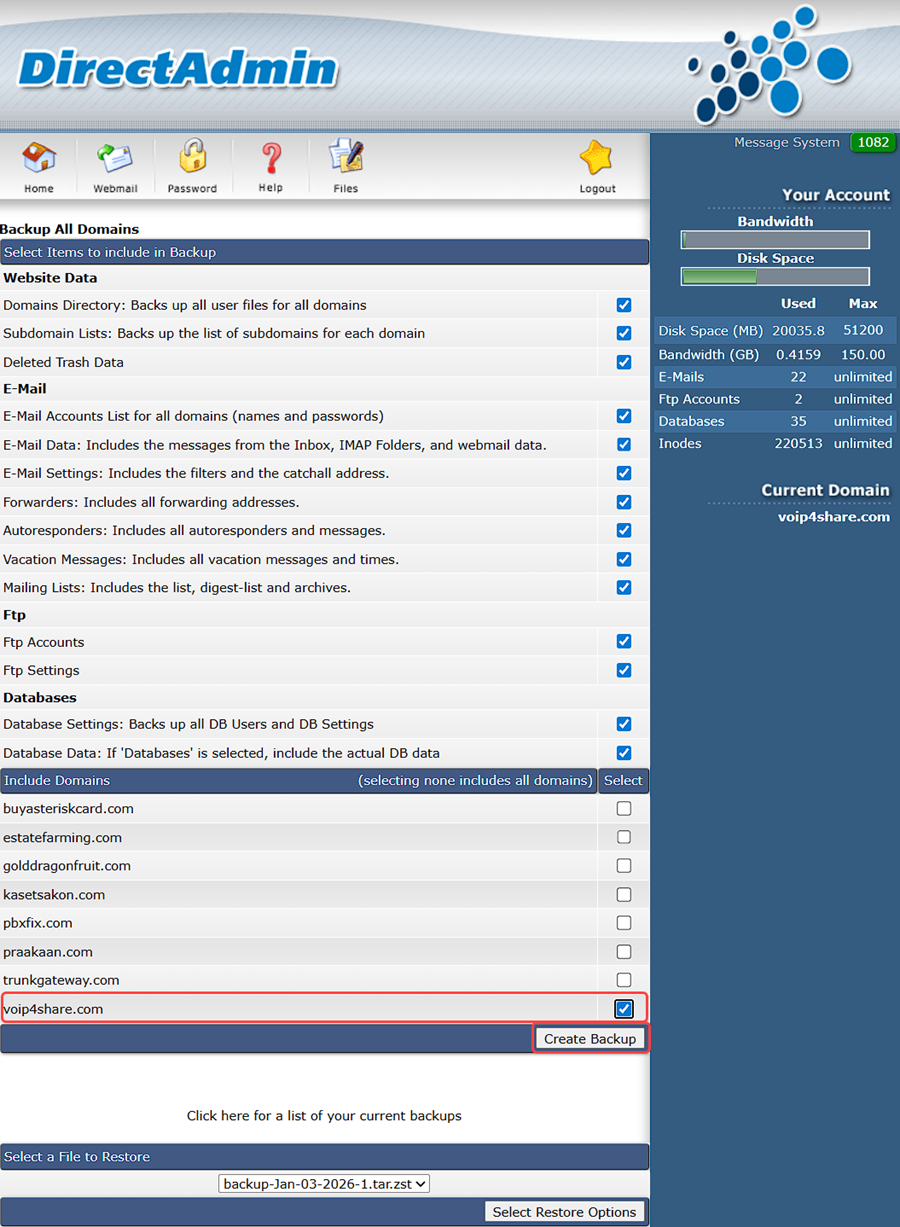Open the backup file restore dropdown
The height and width of the screenshot is (1227, 900).
(325, 1184)
